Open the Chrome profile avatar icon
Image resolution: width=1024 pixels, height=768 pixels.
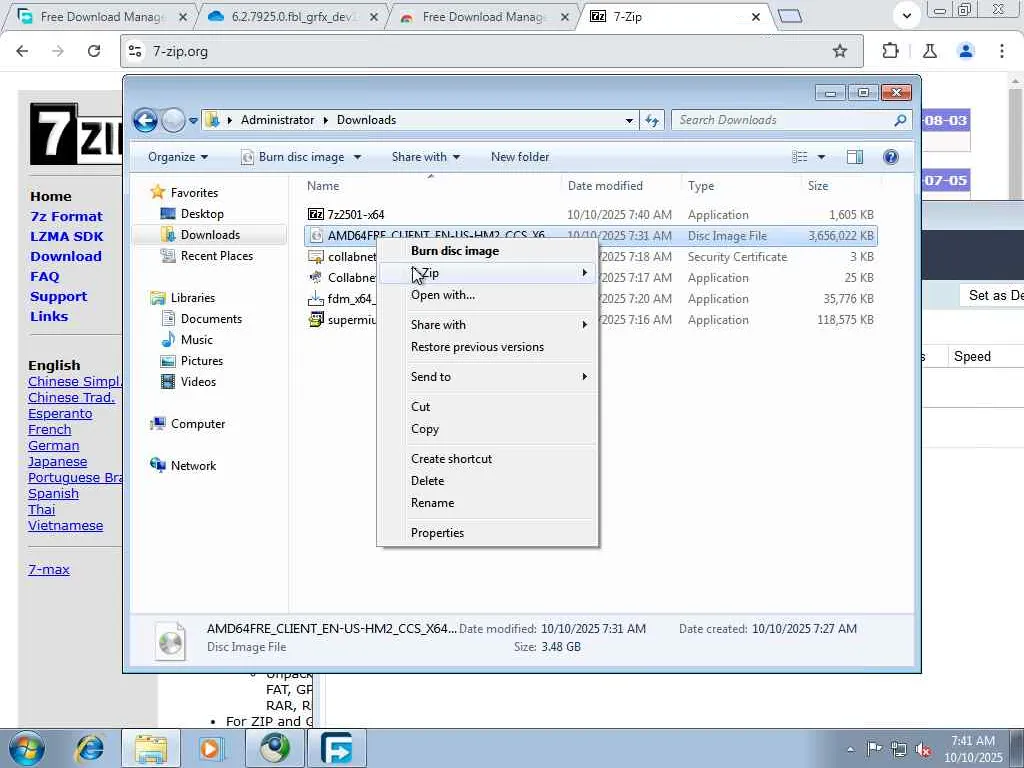(x=966, y=51)
